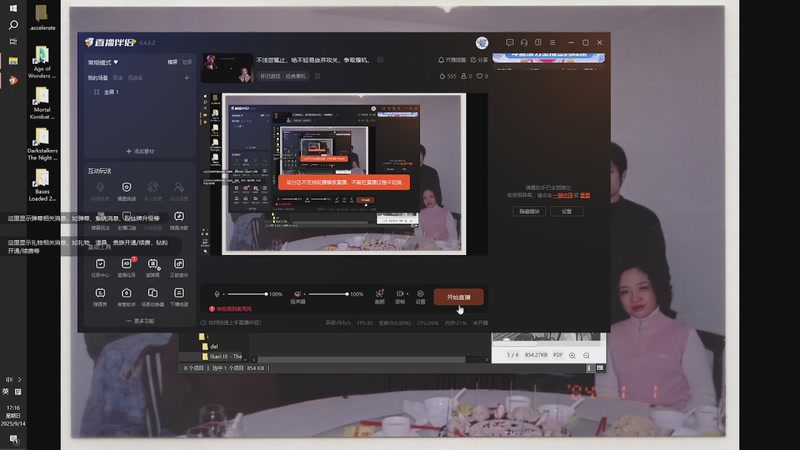Viewport: 800px width, 450px height.
Task: Toggle the 英 input method indicator
Action: pos(6,392)
